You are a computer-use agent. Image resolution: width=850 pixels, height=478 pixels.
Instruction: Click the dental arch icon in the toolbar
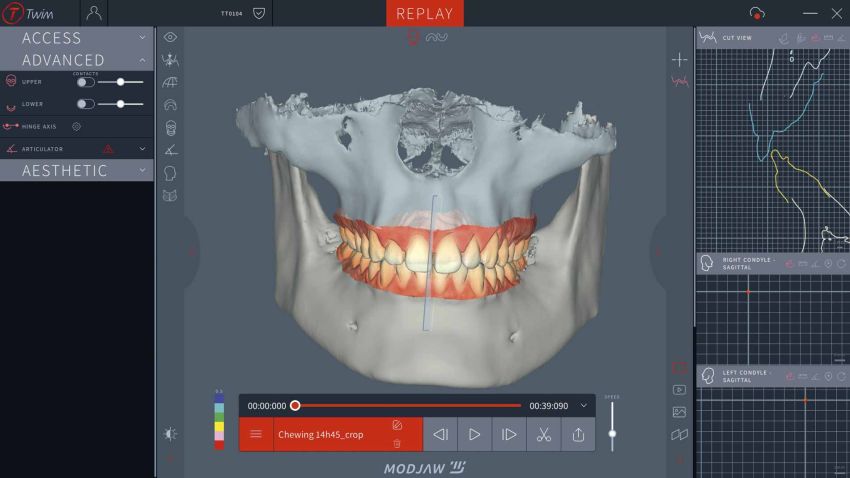(x=170, y=104)
